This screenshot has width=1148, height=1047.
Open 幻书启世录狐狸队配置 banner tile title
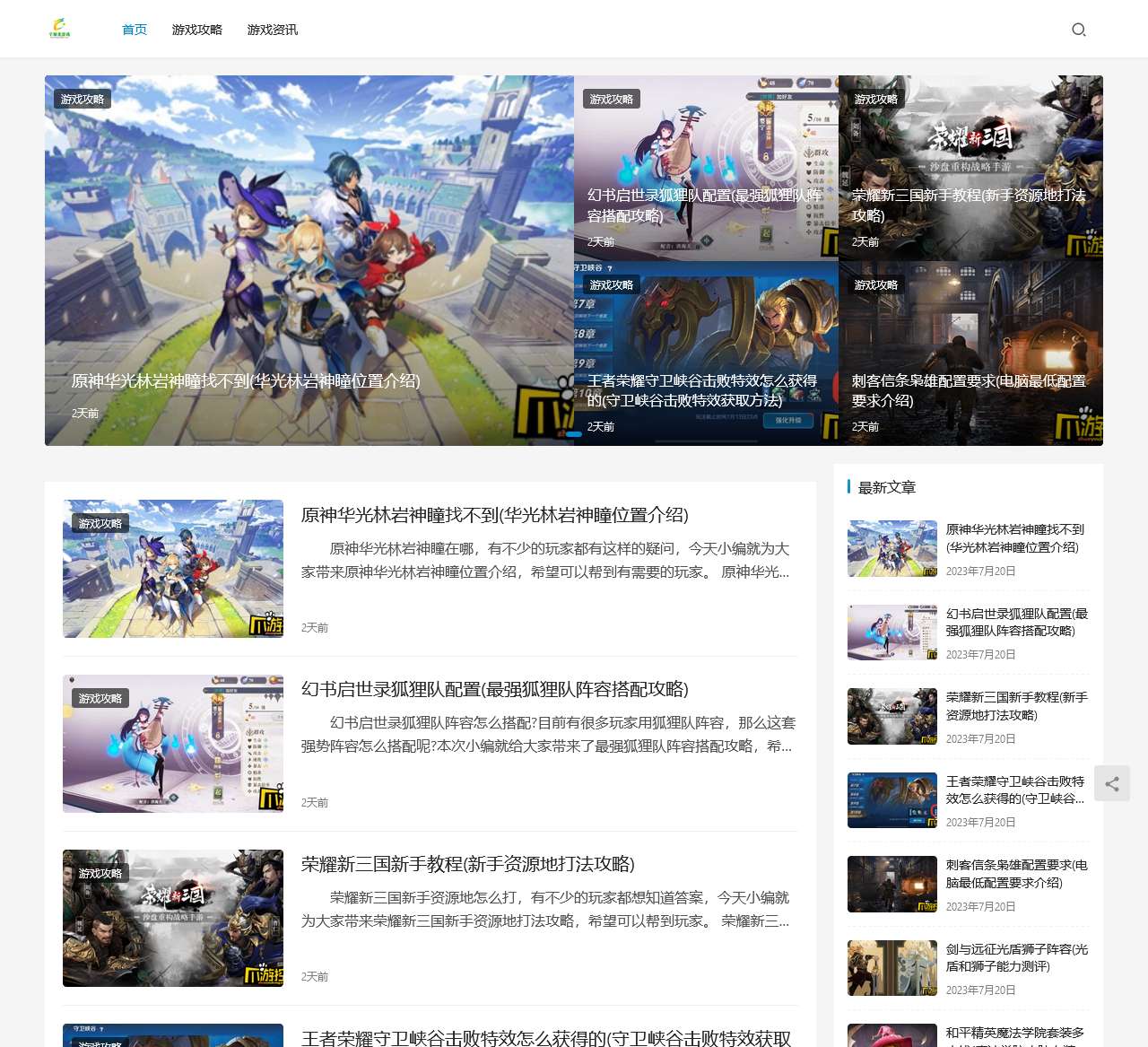(704, 205)
